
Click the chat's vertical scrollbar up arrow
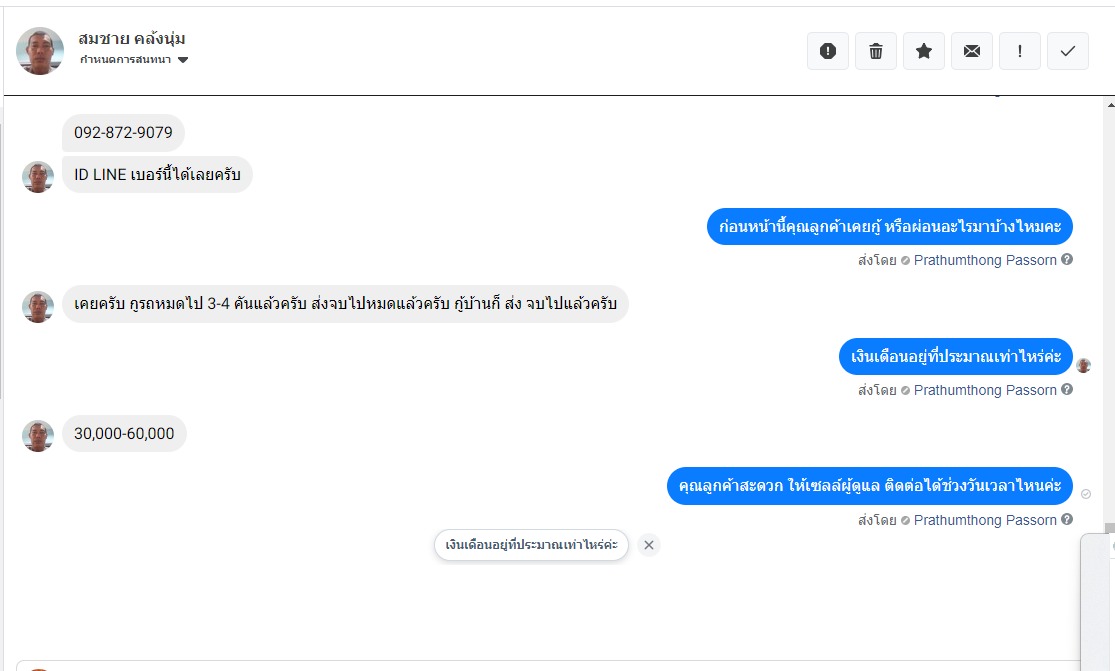pos(1109,103)
